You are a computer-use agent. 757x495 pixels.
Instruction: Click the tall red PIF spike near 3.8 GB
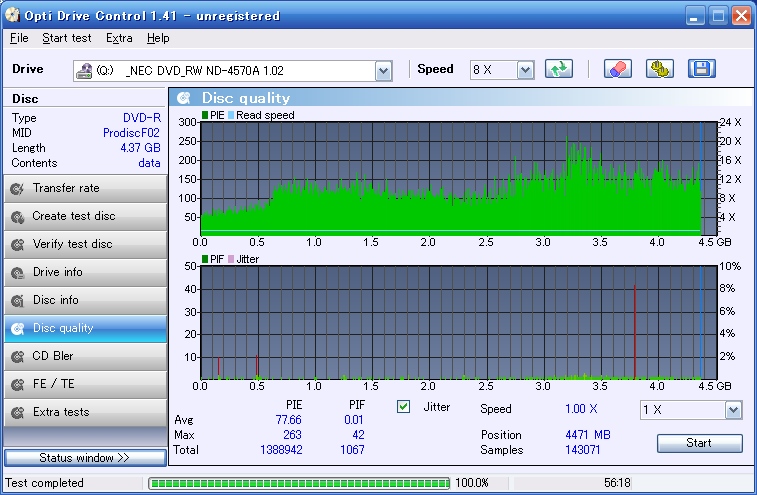tap(634, 331)
